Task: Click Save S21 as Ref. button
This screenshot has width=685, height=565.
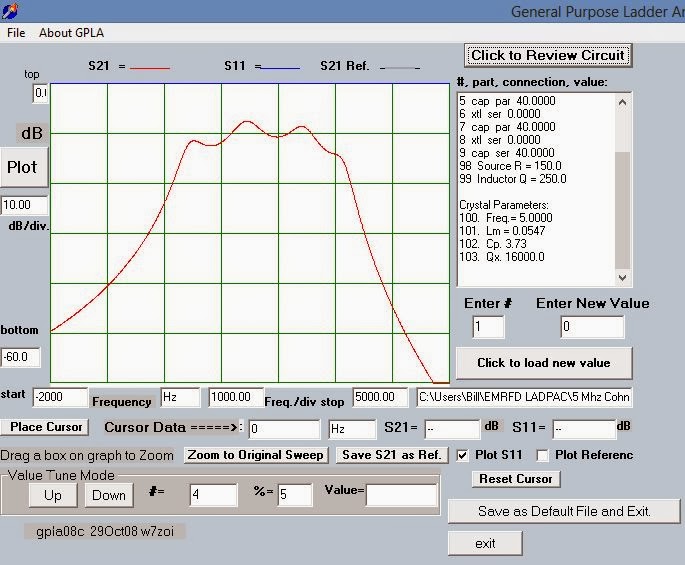Action: 391,455
